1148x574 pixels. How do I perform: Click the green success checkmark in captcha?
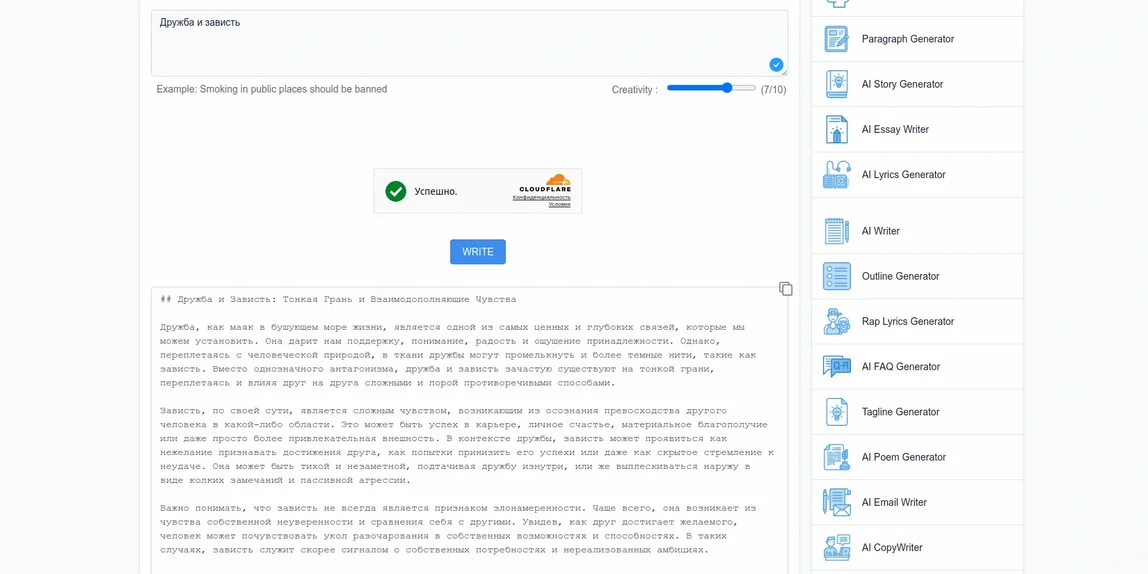[395, 191]
